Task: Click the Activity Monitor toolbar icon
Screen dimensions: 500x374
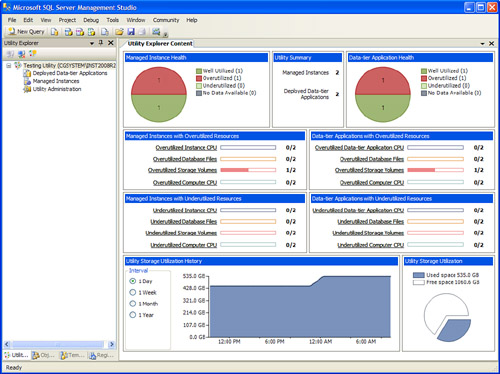Action: tap(156, 32)
